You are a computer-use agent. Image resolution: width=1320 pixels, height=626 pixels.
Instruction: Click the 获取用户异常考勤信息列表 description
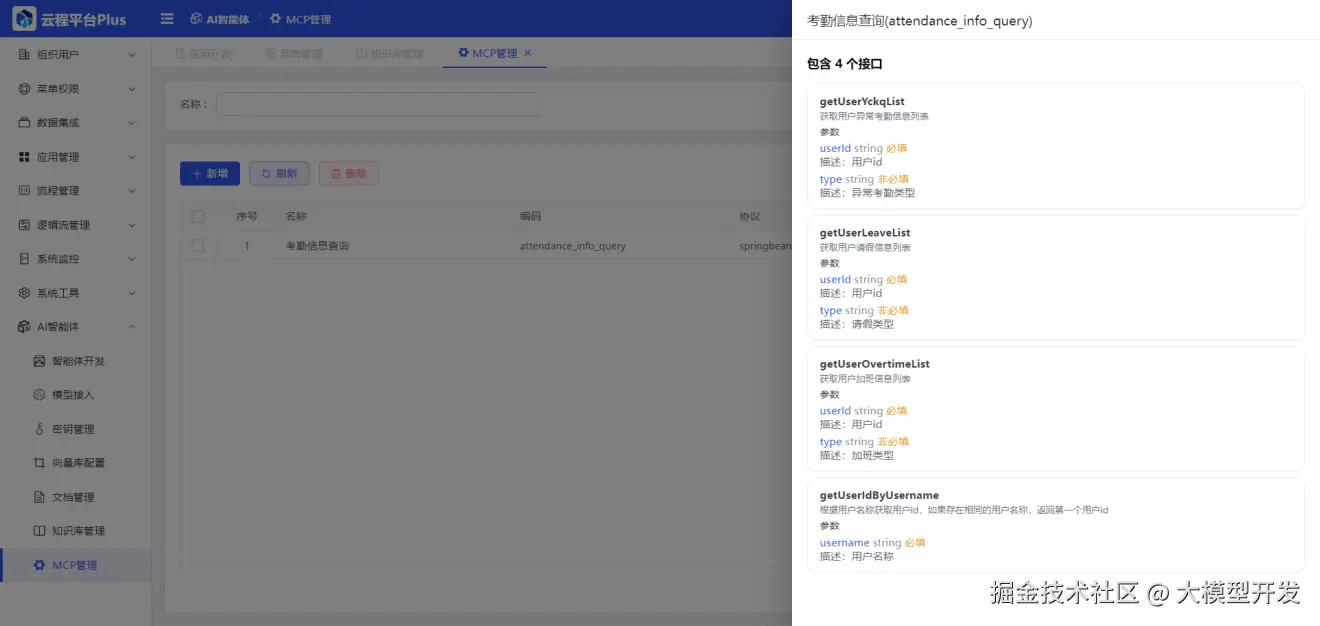coord(874,117)
